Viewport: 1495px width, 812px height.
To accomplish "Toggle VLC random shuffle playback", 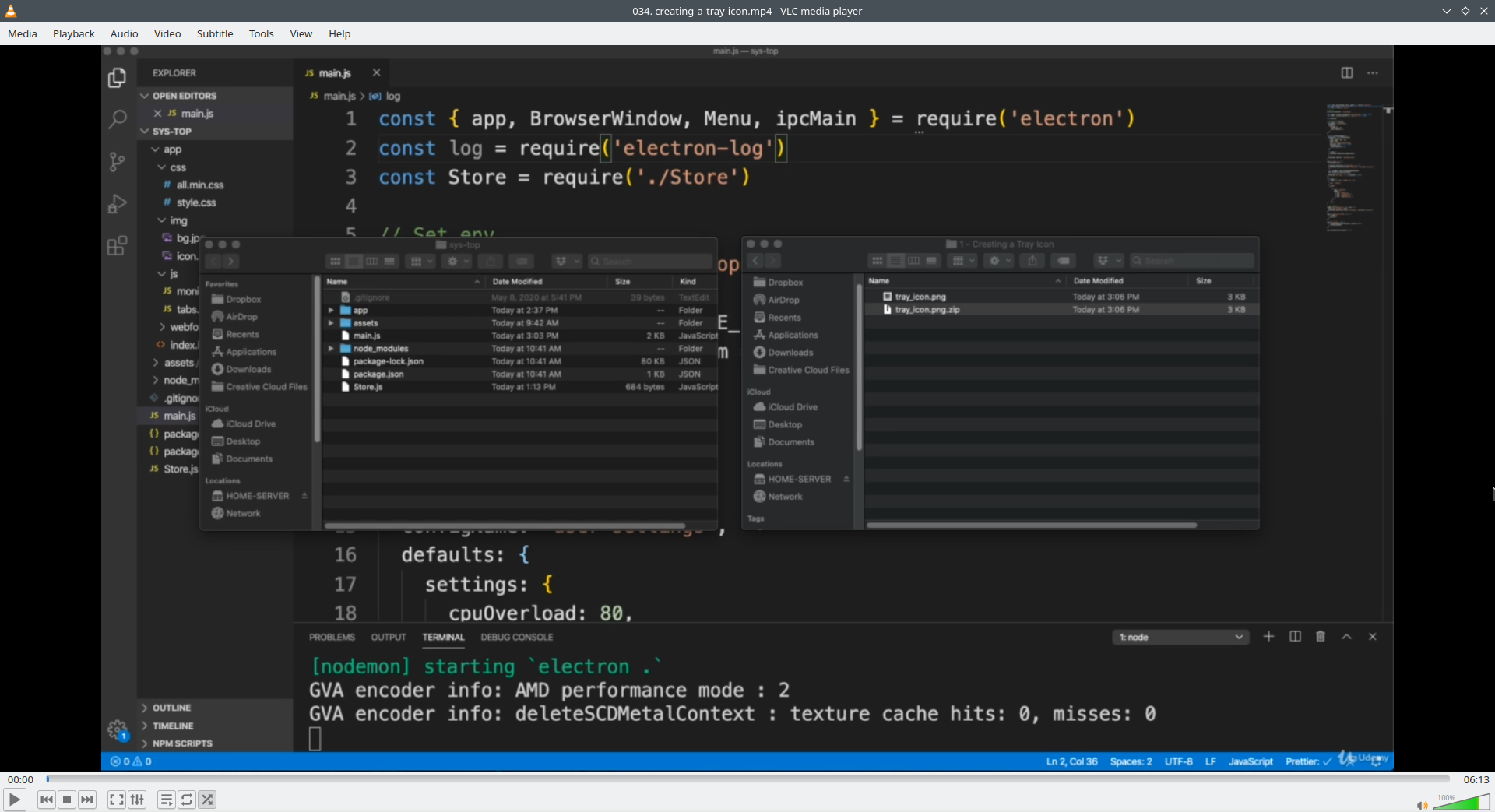I will pyautogui.click(x=207, y=800).
